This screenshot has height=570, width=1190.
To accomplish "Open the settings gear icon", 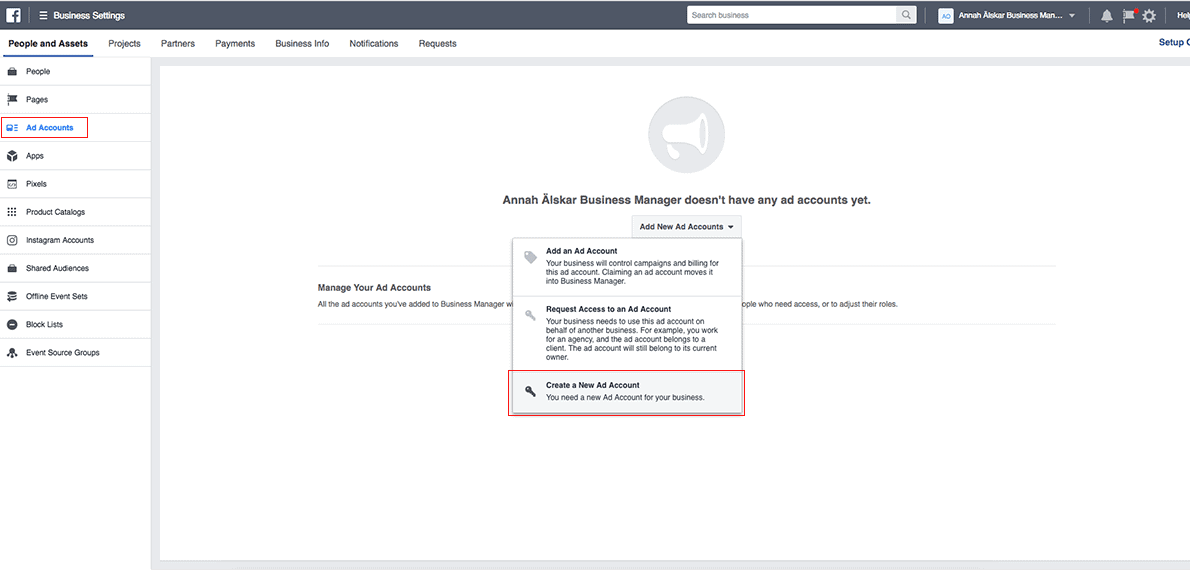I will 1149,16.
